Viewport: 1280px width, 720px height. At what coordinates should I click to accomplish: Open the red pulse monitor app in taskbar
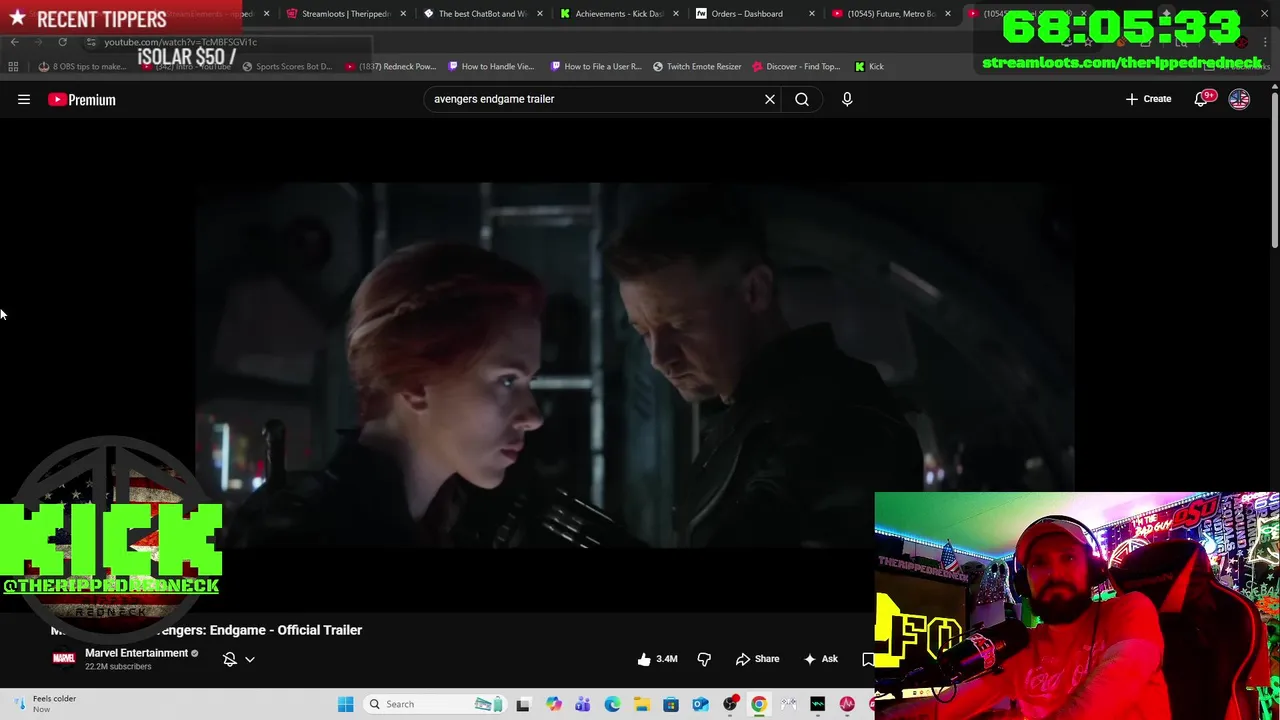847,704
